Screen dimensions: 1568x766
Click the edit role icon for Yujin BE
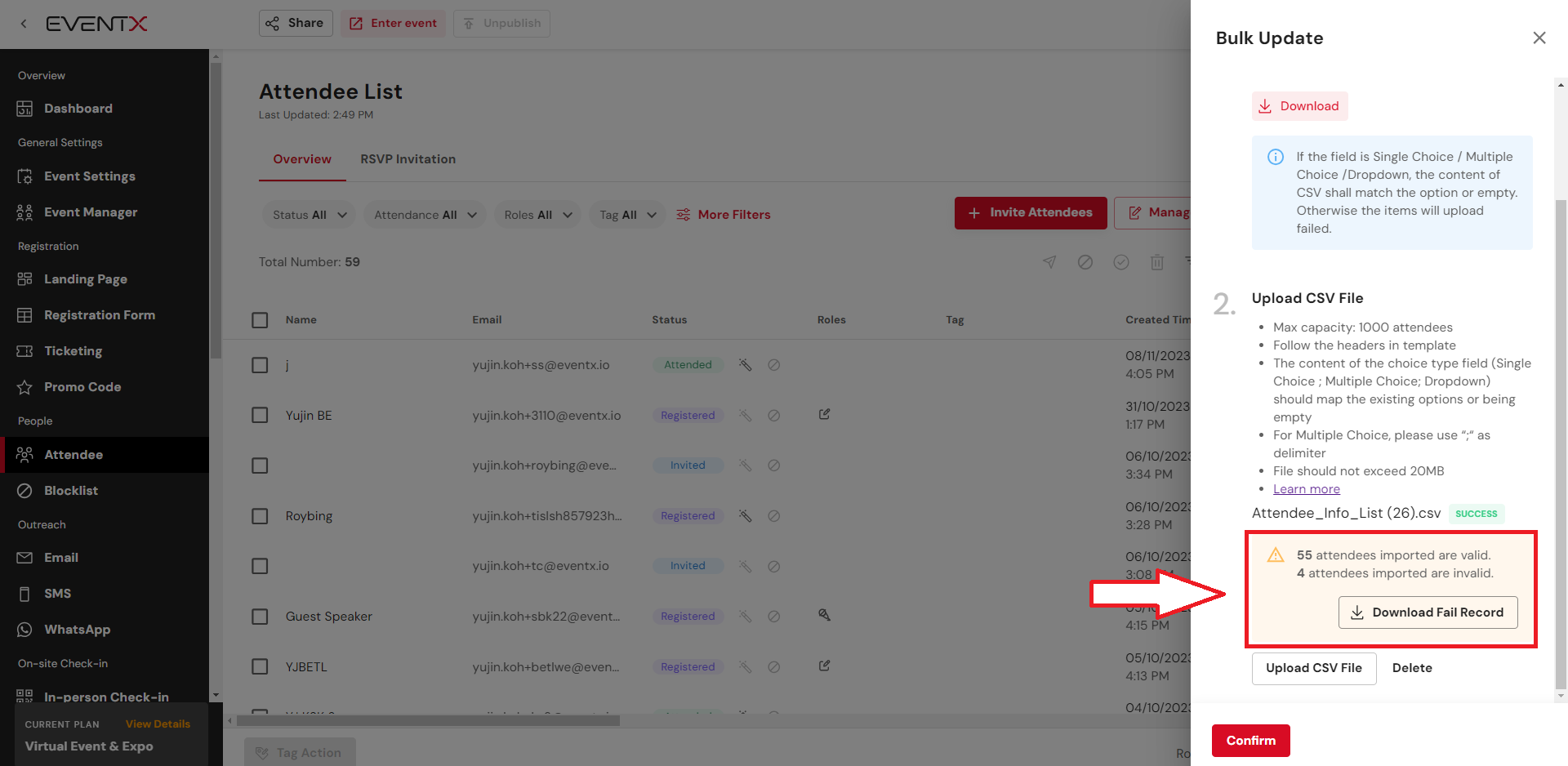[x=824, y=415]
